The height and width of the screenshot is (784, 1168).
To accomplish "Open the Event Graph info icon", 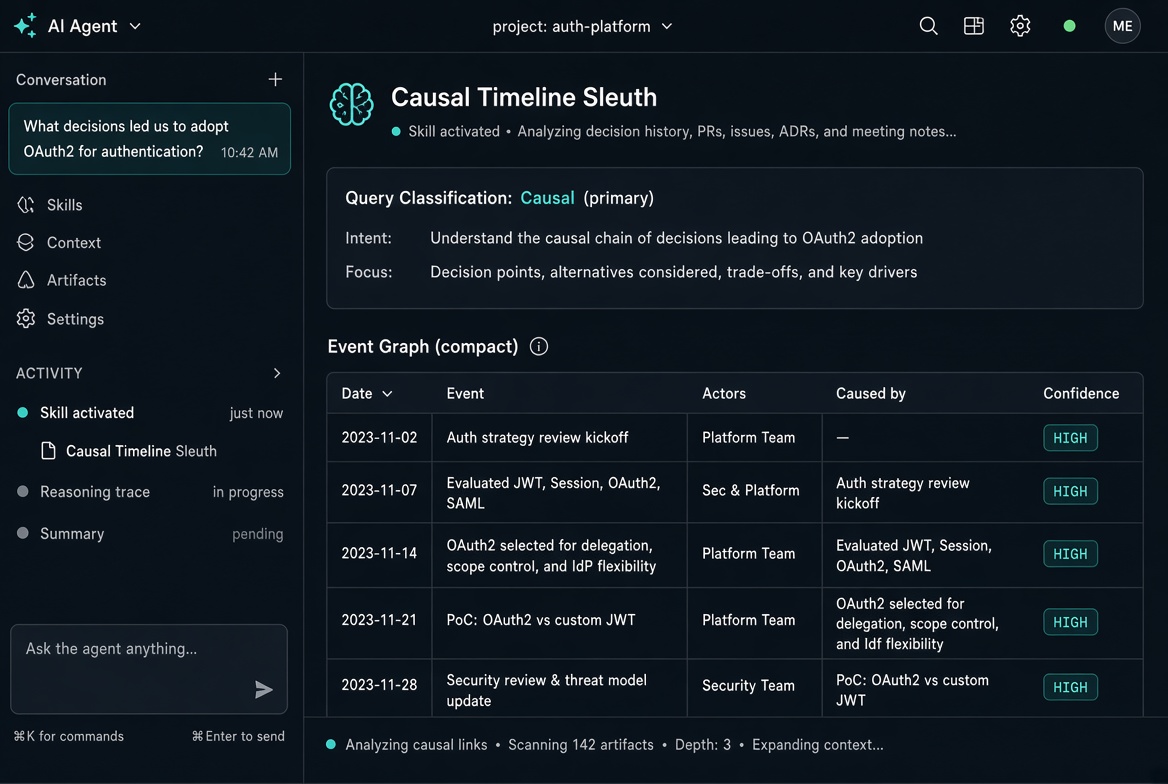I will pyautogui.click(x=539, y=347).
